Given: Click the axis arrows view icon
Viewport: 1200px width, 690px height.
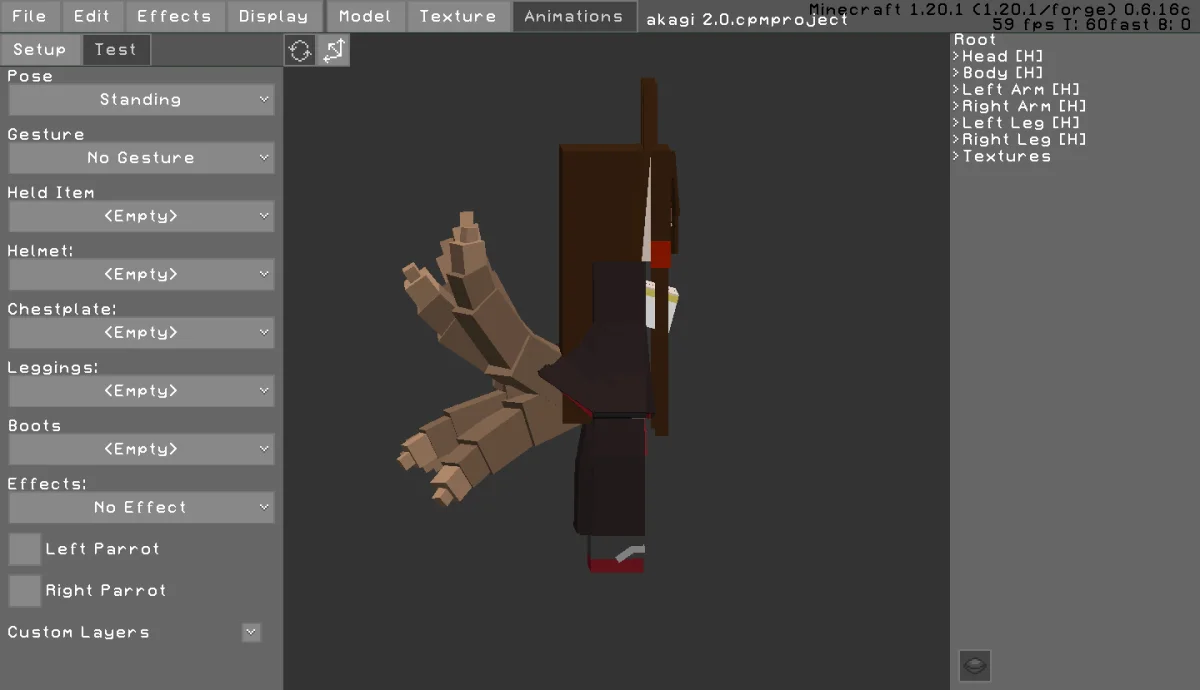Looking at the screenshot, I should 334,50.
